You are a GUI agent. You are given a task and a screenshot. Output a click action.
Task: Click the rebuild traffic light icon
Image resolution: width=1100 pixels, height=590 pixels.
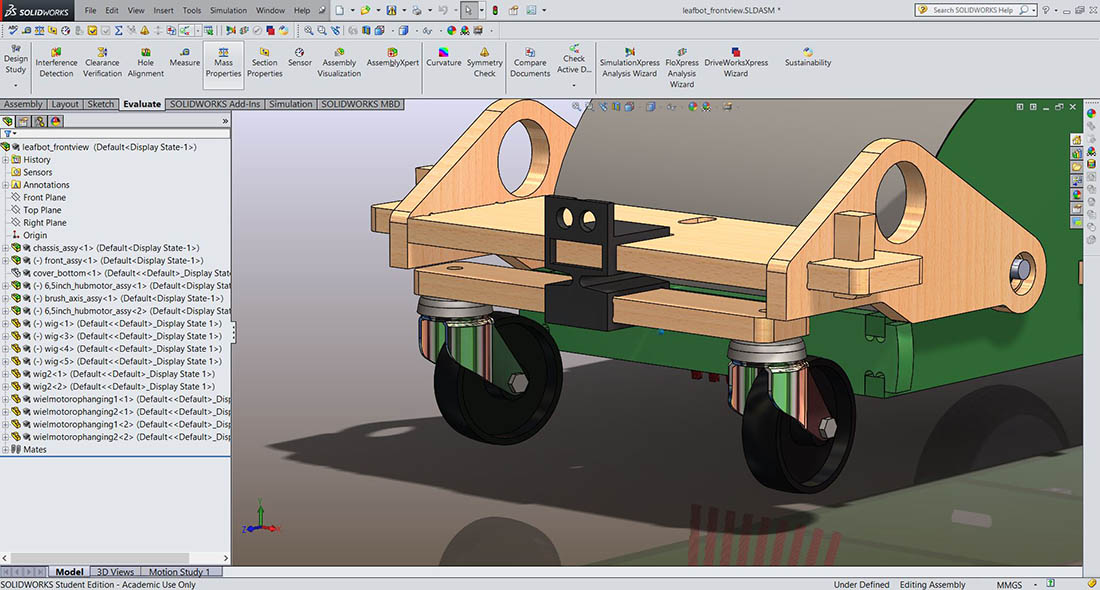tap(495, 11)
